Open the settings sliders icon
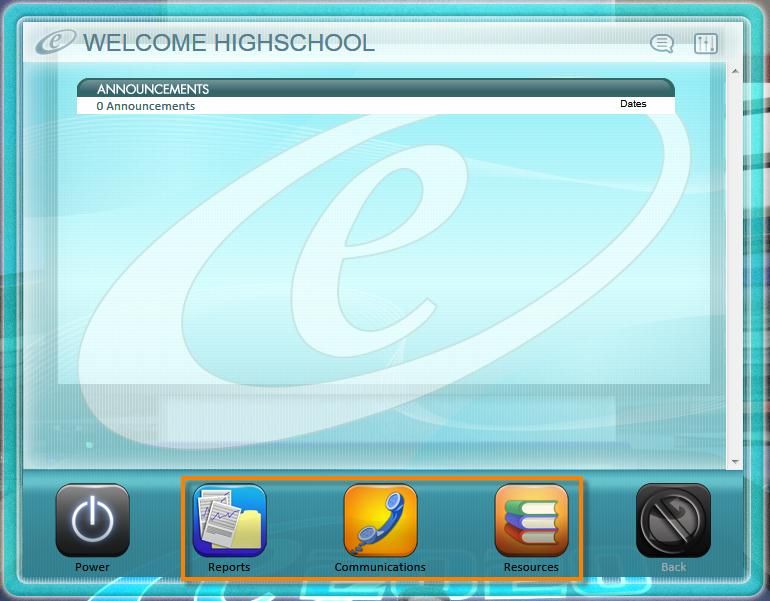Image resolution: width=770 pixels, height=601 pixels. click(706, 44)
